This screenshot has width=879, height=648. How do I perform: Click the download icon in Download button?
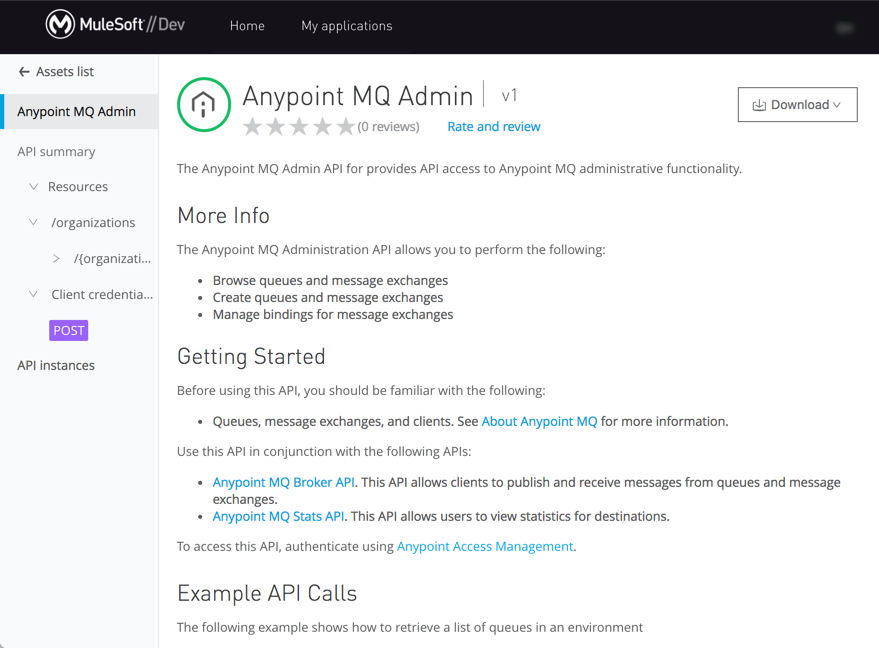pos(759,105)
